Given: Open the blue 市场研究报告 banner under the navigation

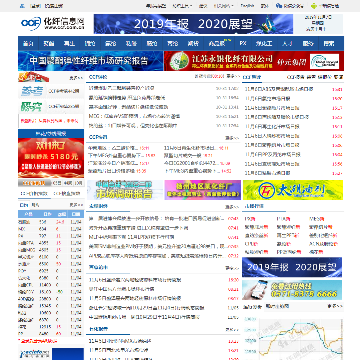Looking at the screenshot, I should pyautogui.click(x=91, y=61).
